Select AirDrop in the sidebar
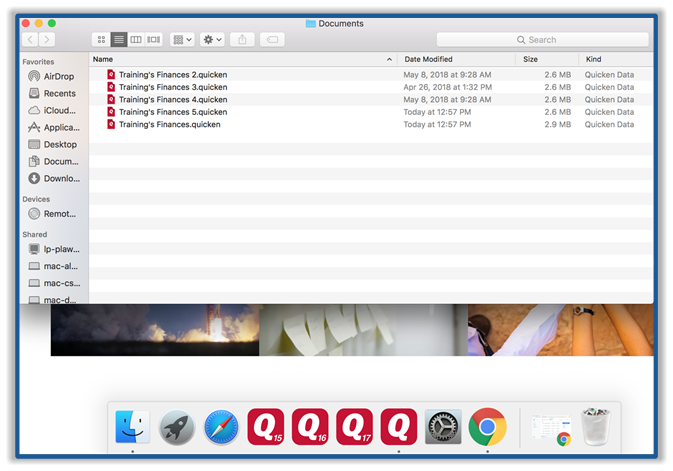This screenshot has height=471, width=673. pos(59,76)
